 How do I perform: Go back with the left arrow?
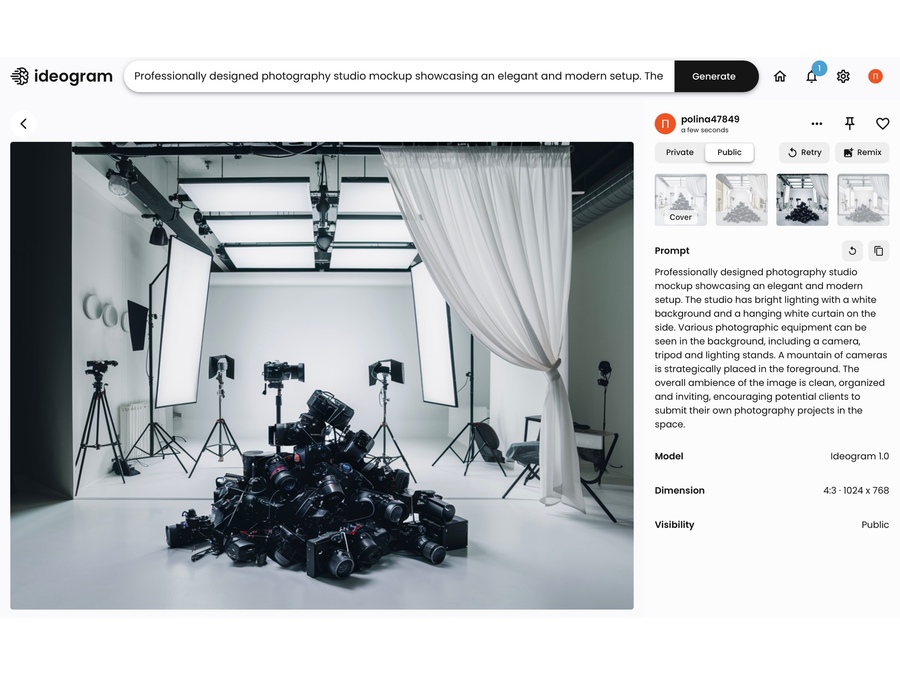(24, 123)
